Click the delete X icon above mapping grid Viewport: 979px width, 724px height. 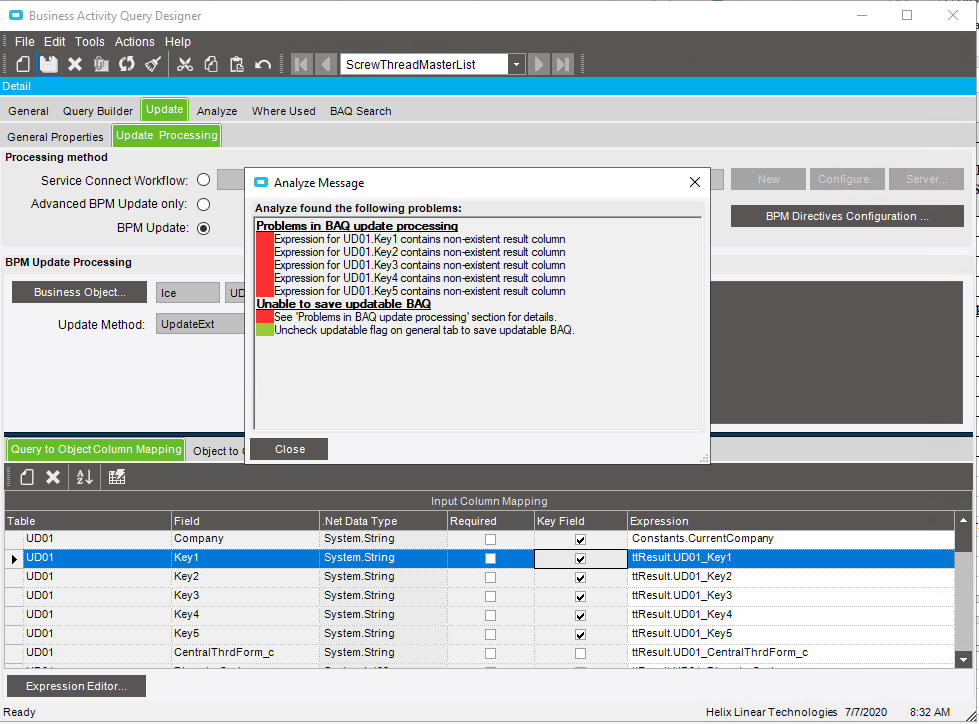(x=53, y=477)
